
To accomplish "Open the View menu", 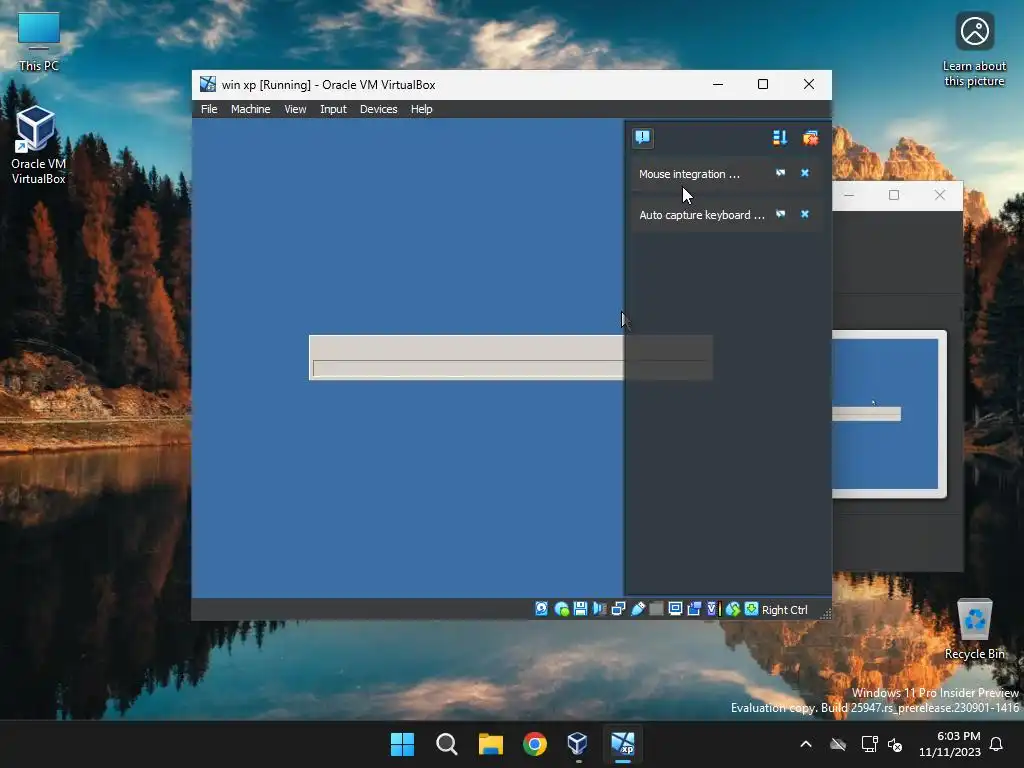I will (x=295, y=109).
